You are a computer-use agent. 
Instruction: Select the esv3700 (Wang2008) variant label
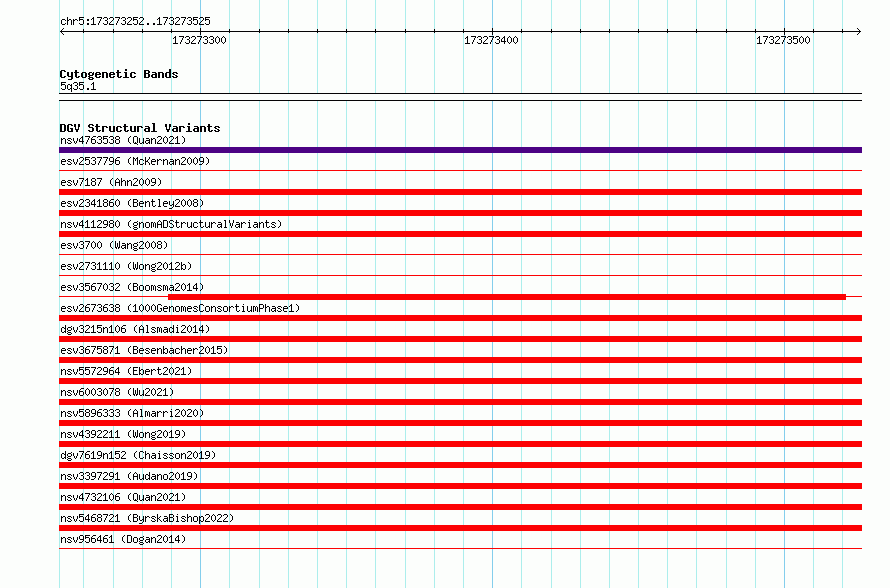tap(114, 245)
